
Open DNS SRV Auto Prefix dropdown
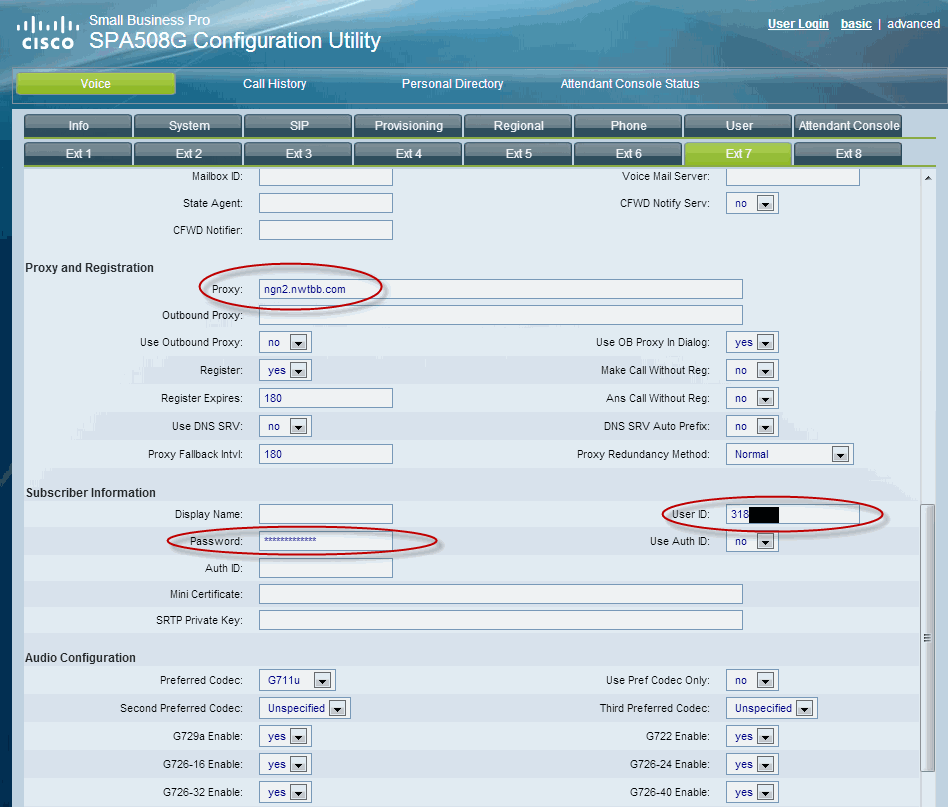(x=752, y=426)
